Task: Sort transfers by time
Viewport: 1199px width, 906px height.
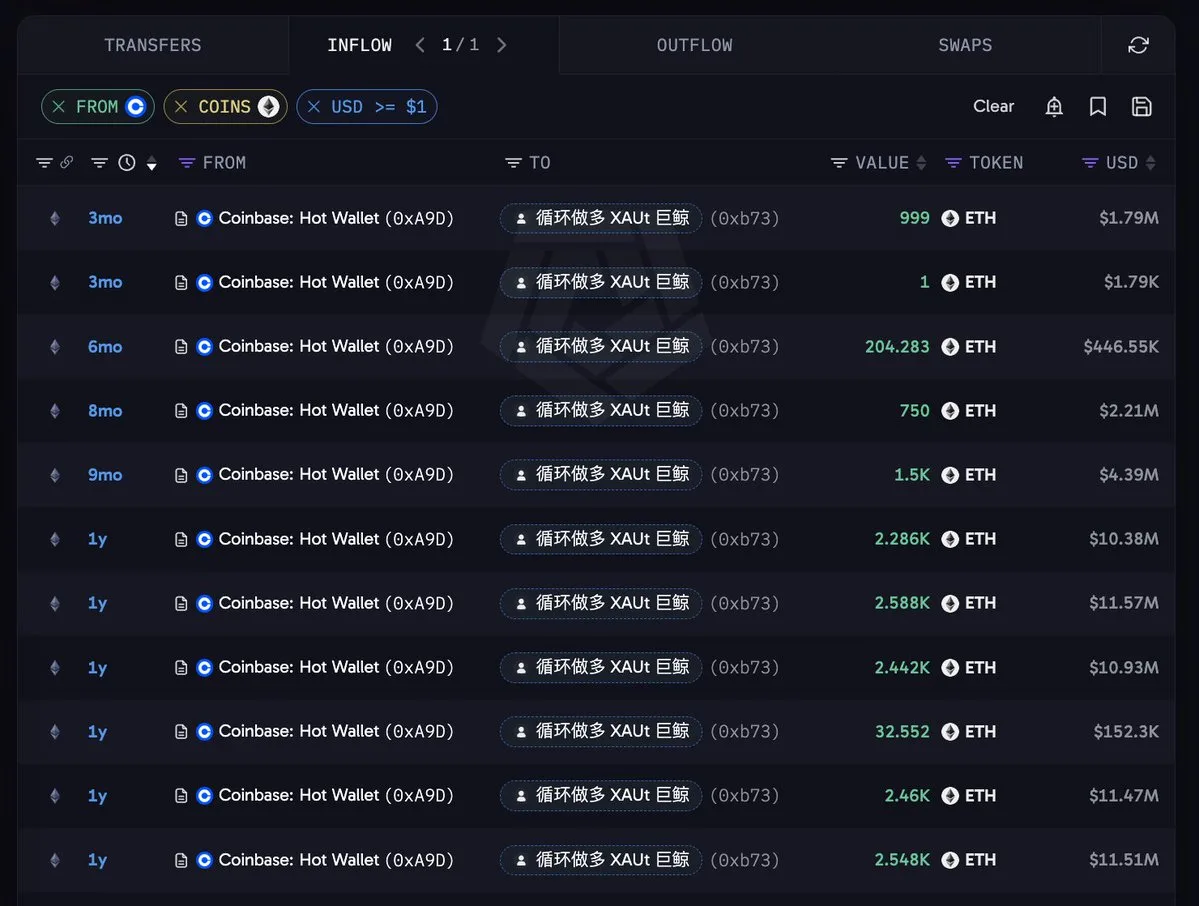Action: [151, 163]
